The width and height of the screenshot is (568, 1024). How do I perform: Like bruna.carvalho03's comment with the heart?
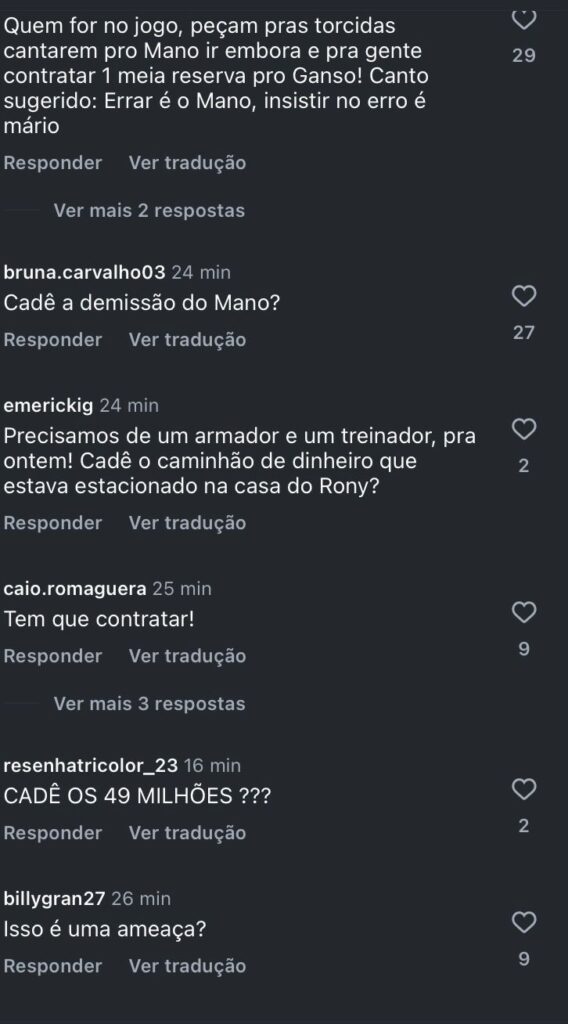click(x=524, y=296)
